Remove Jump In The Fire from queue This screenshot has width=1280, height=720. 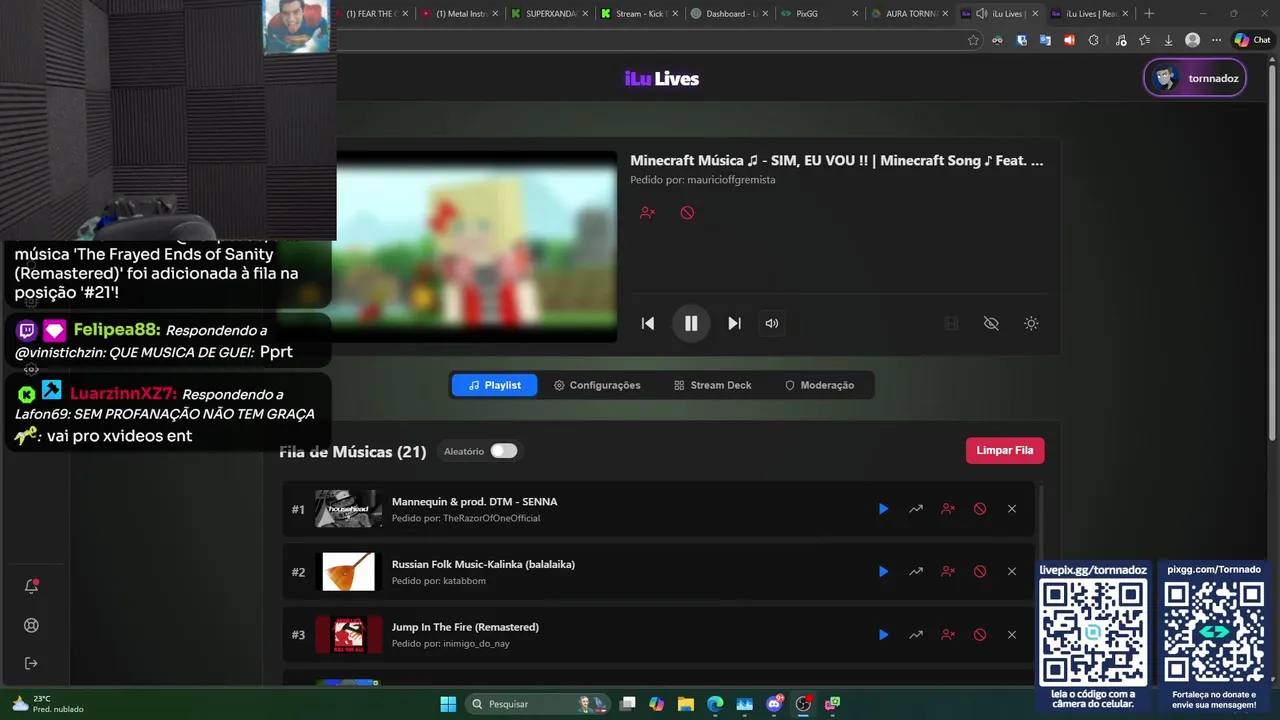click(x=1012, y=635)
